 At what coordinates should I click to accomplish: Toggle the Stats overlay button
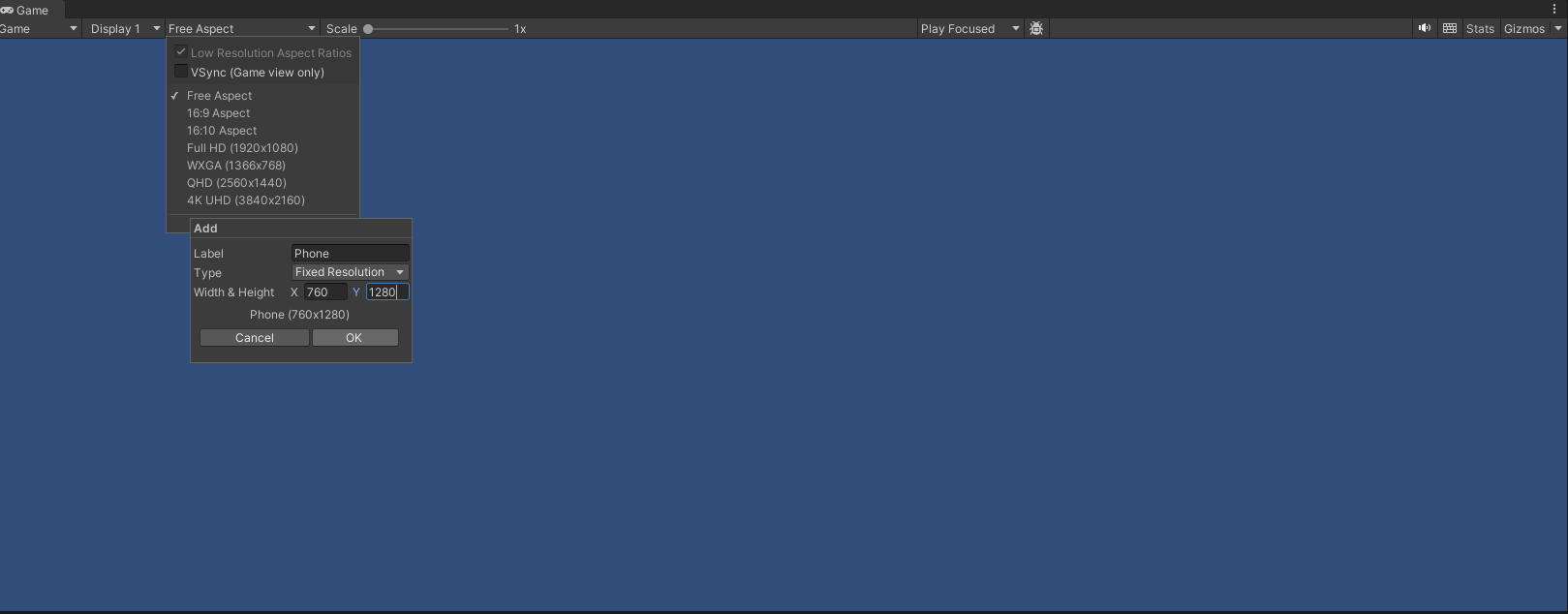tap(1480, 28)
